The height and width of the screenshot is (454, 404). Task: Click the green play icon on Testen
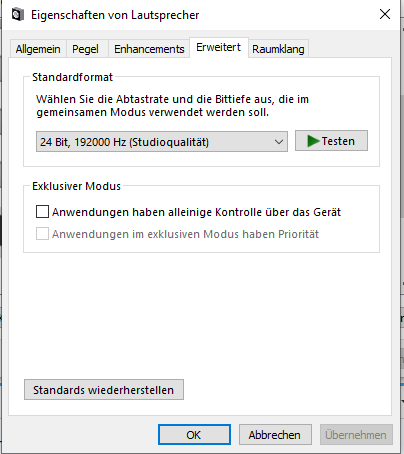coord(313,141)
